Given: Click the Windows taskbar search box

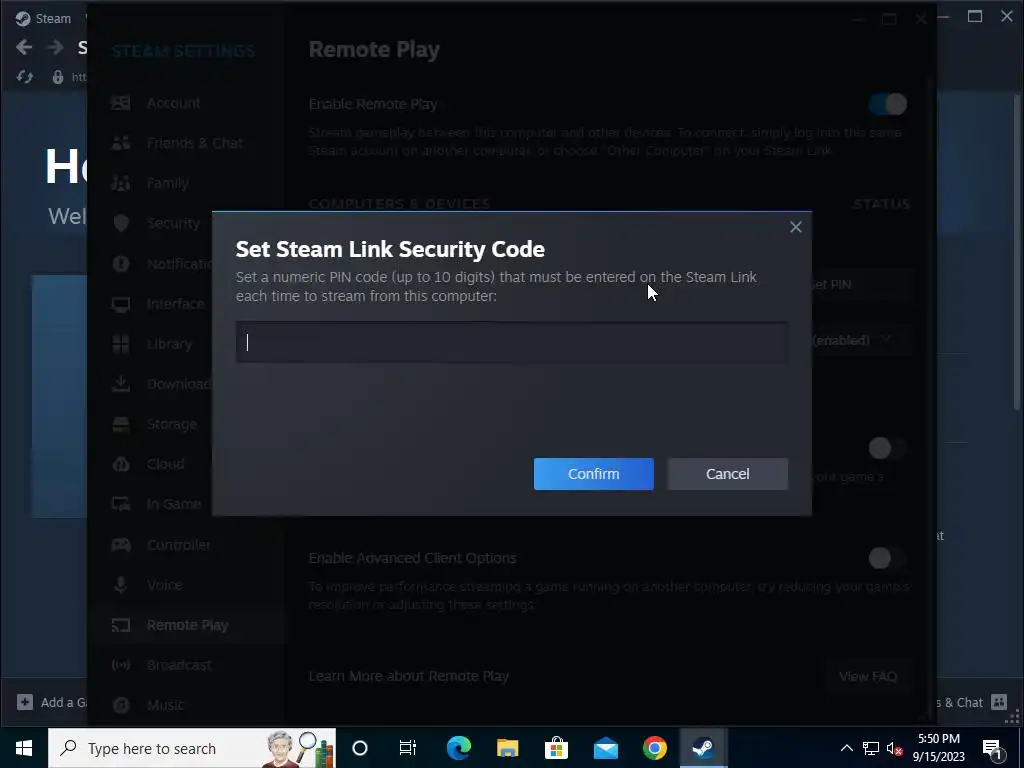Looking at the screenshot, I should (192, 748).
